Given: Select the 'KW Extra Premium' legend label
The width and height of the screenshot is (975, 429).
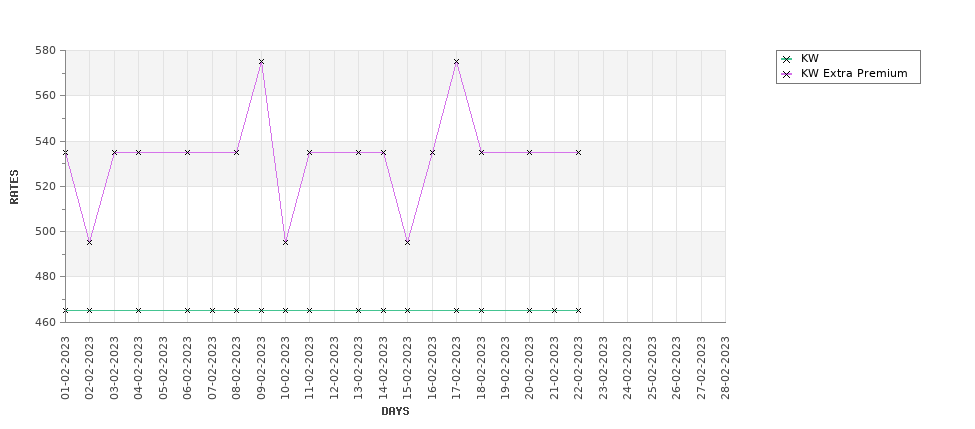Looking at the screenshot, I should (854, 73).
